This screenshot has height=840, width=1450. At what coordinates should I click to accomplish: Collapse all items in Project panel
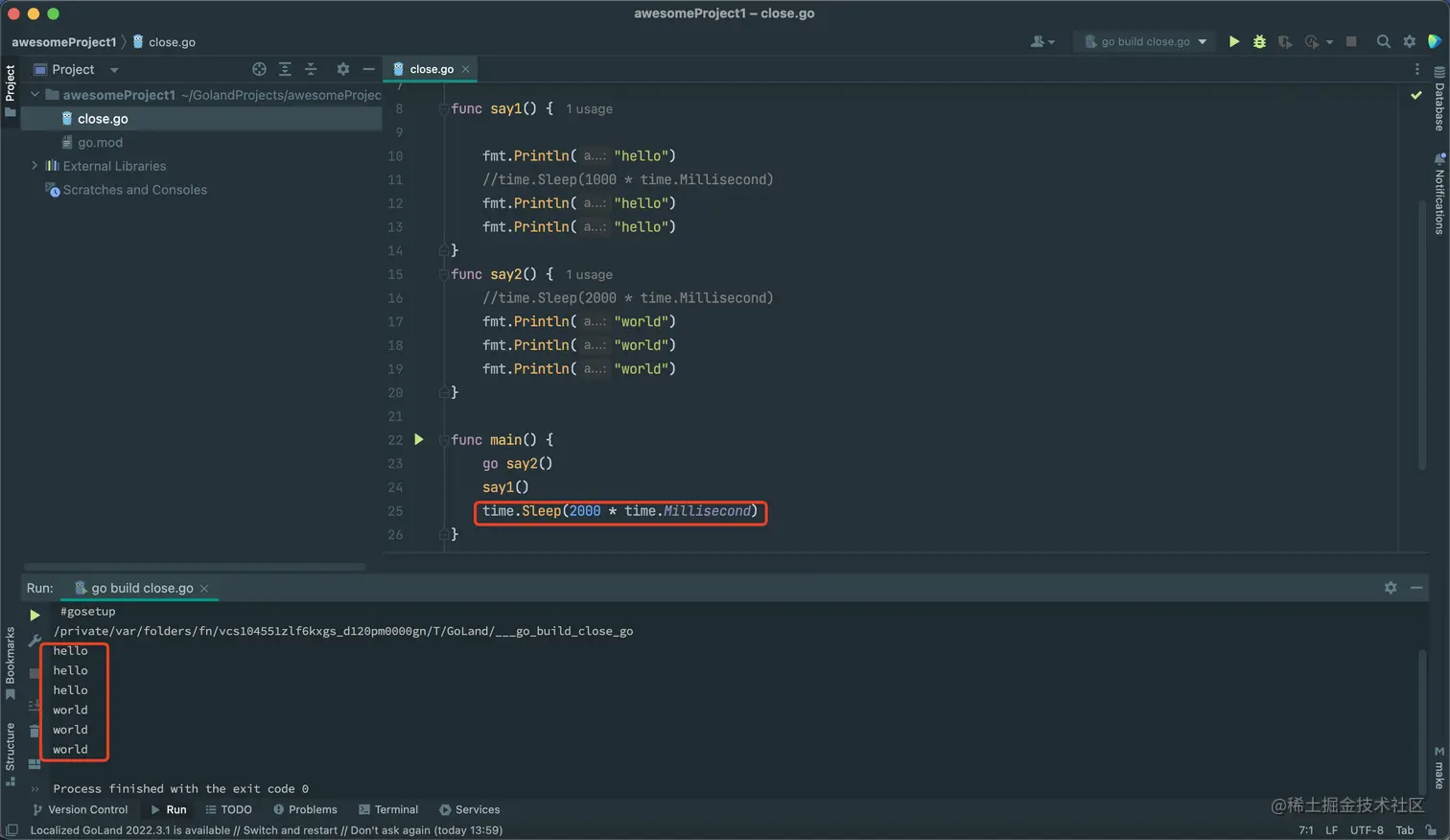coord(311,69)
